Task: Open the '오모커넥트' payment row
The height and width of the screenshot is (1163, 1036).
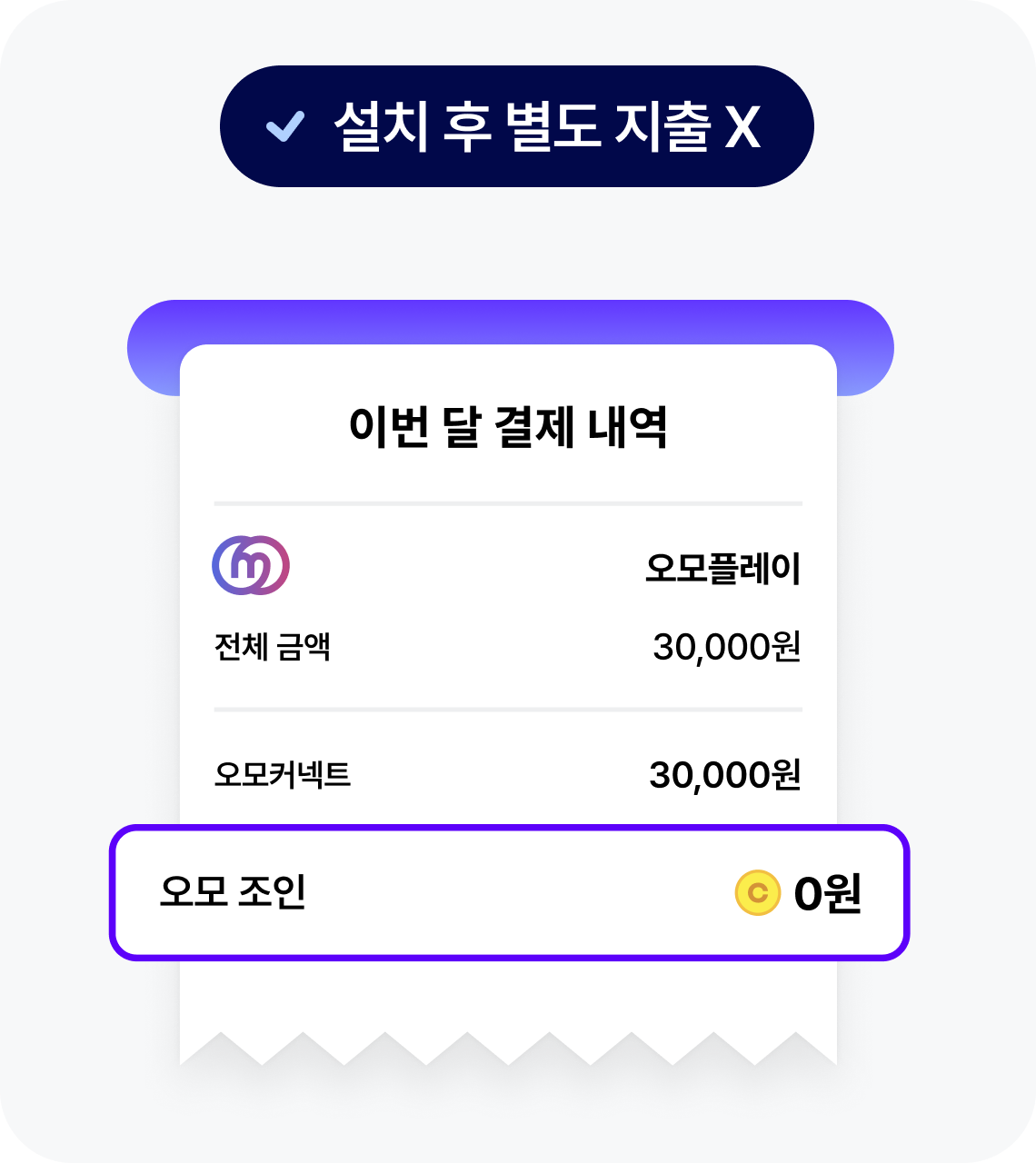Action: click(508, 775)
